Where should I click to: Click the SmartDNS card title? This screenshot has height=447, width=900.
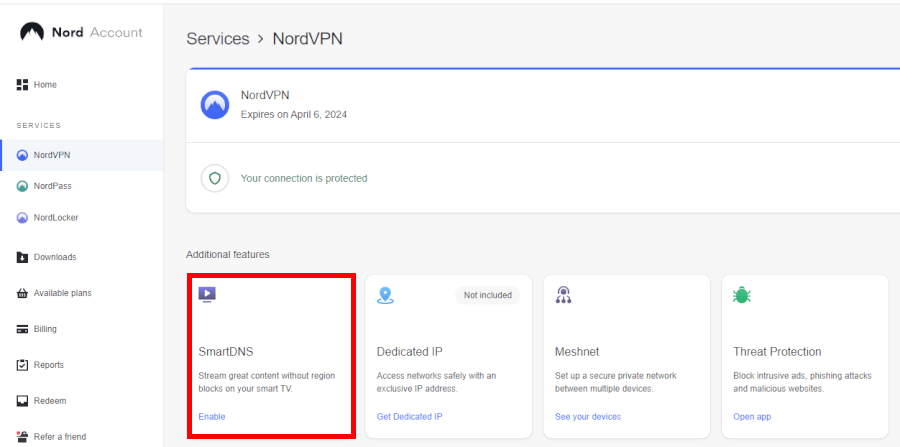(x=225, y=352)
